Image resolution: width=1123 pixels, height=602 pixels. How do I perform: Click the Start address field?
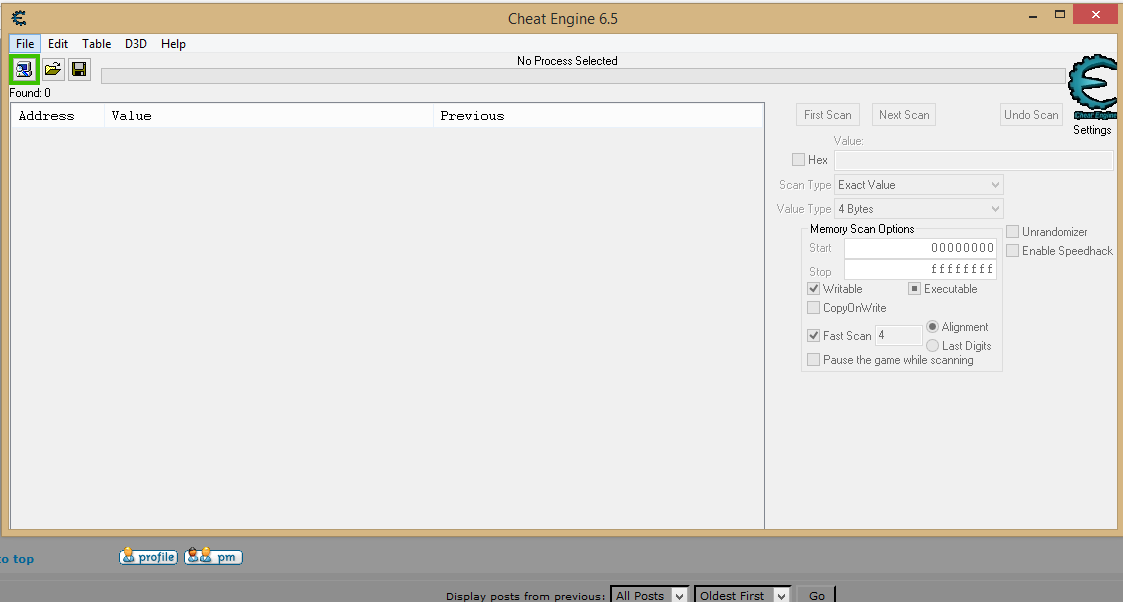click(x=920, y=248)
